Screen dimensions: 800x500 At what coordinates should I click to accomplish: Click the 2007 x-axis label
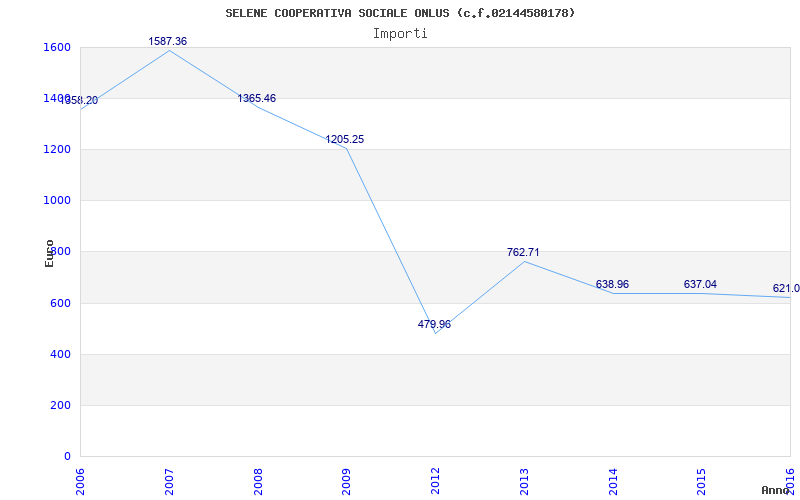[x=169, y=482]
